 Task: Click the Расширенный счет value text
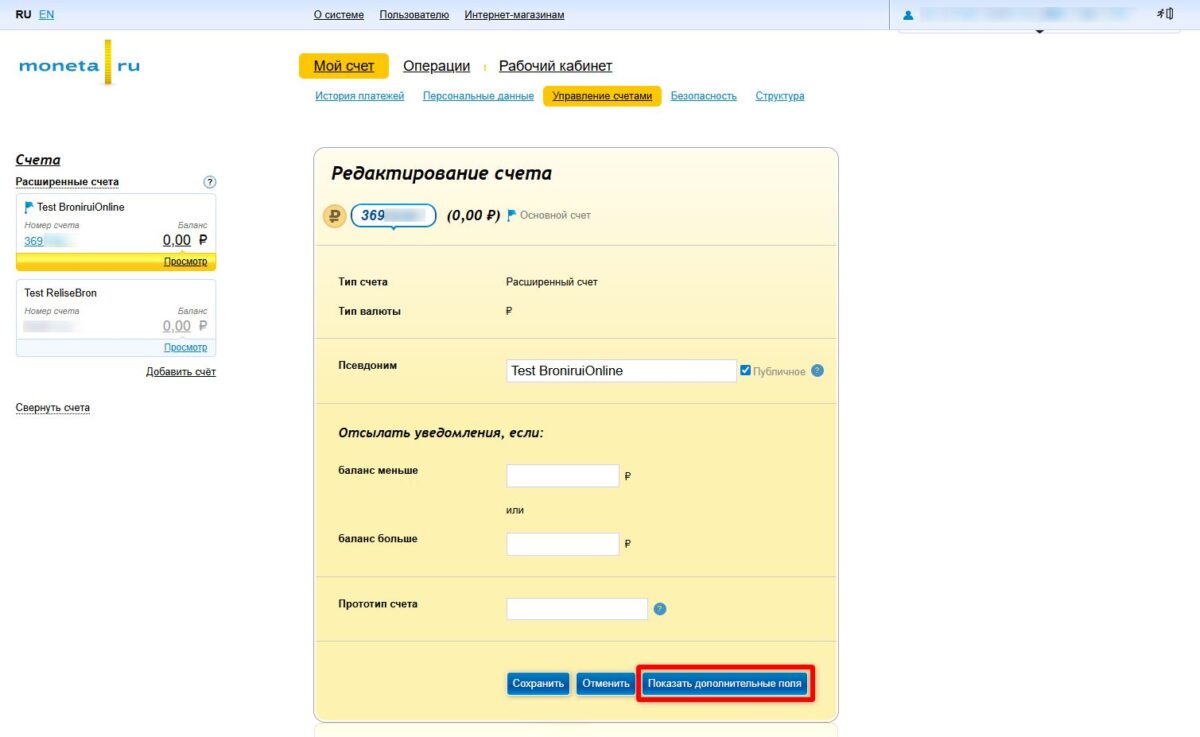point(552,282)
